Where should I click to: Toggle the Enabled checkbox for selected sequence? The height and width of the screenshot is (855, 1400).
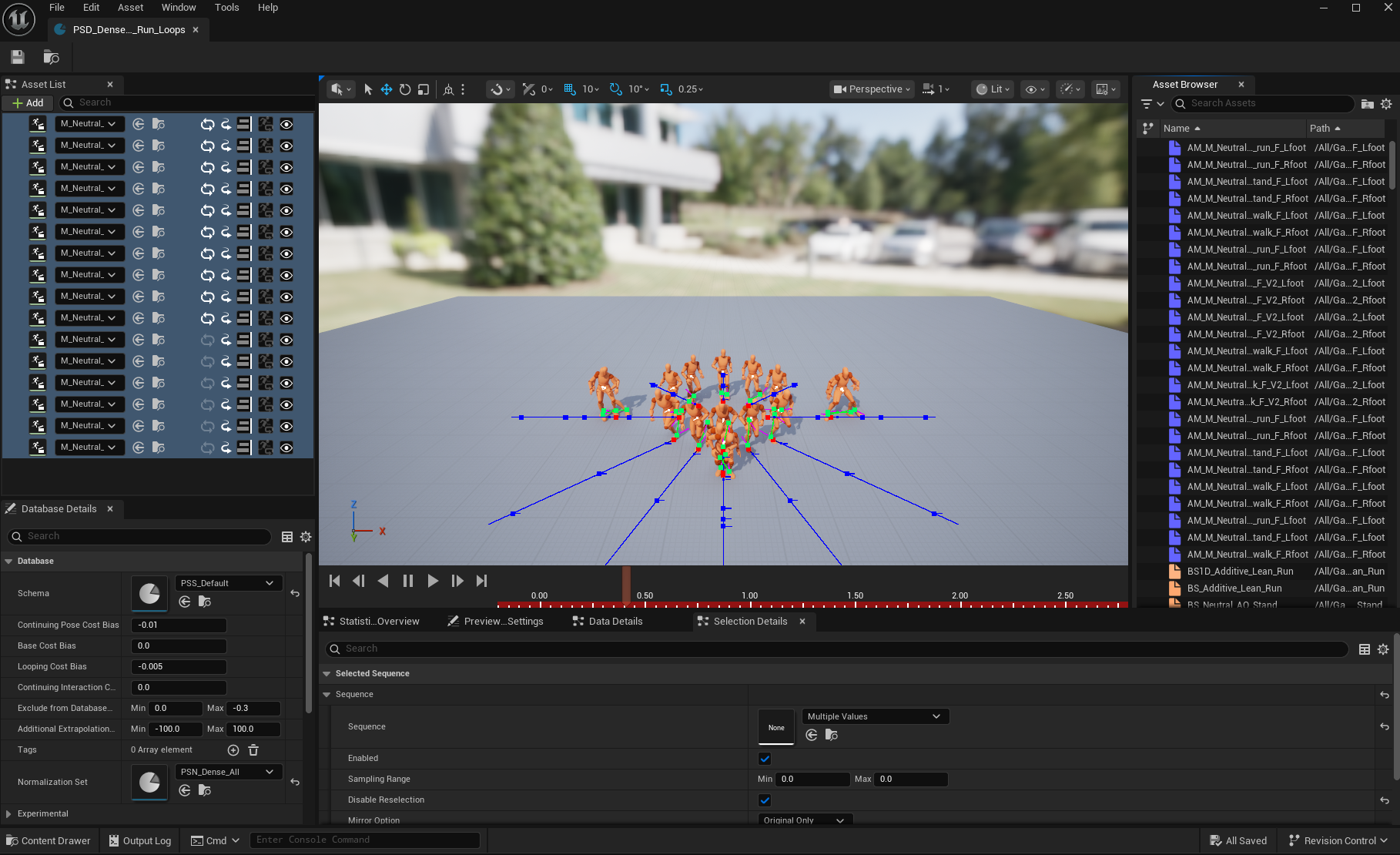[x=765, y=759]
